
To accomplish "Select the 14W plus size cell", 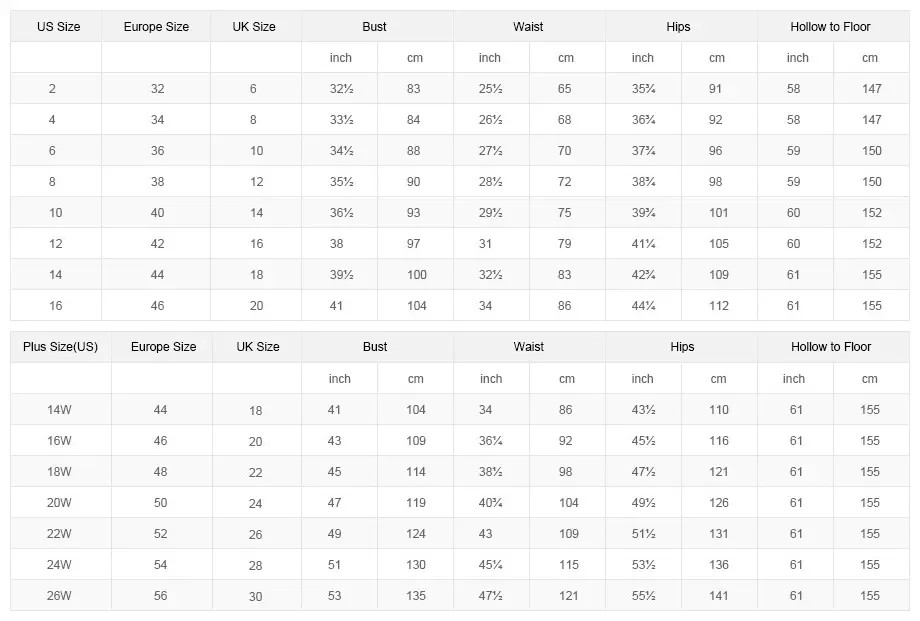I will click(59, 410).
